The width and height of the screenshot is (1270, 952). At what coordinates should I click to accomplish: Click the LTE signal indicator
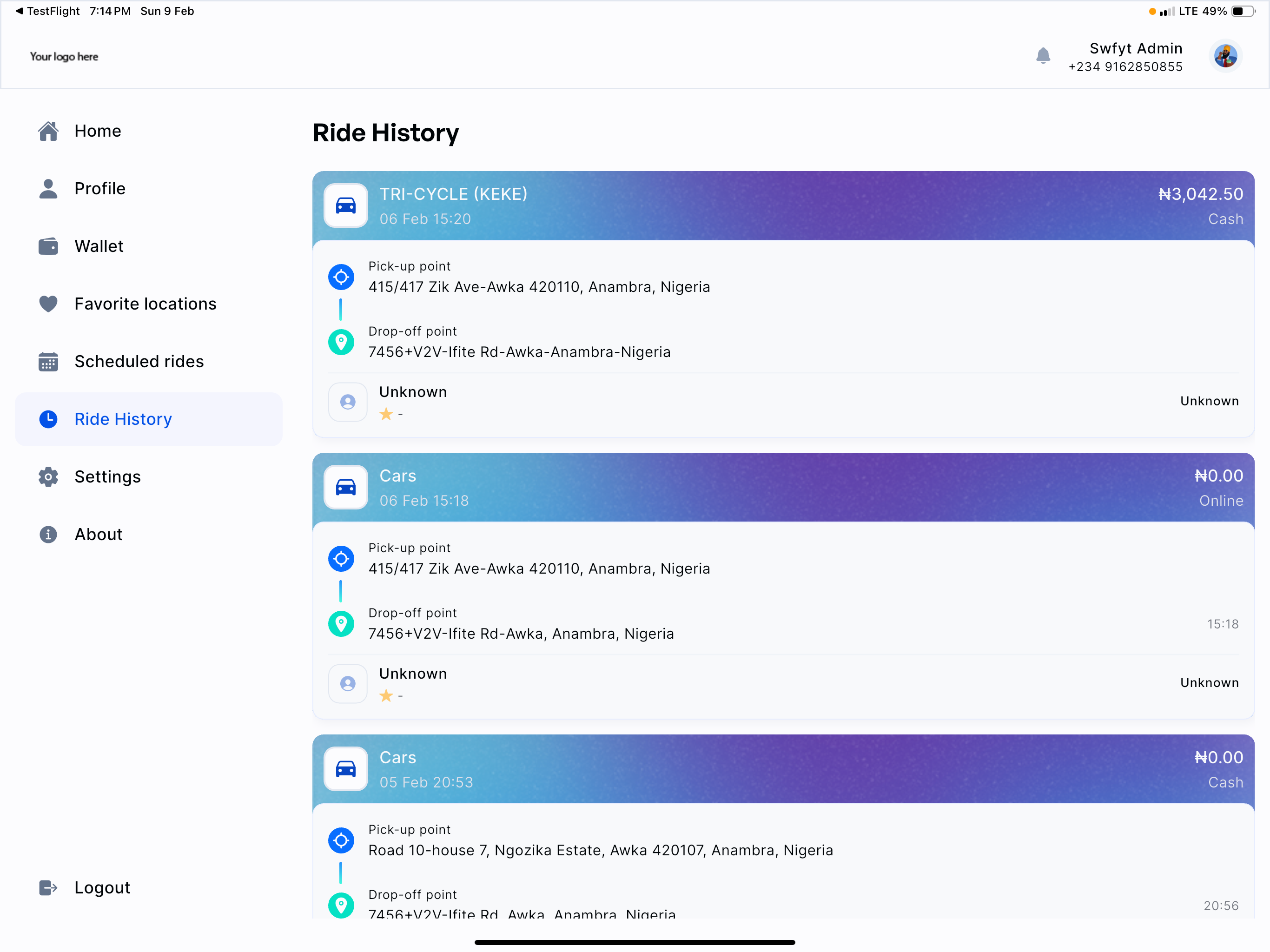[x=1178, y=12]
